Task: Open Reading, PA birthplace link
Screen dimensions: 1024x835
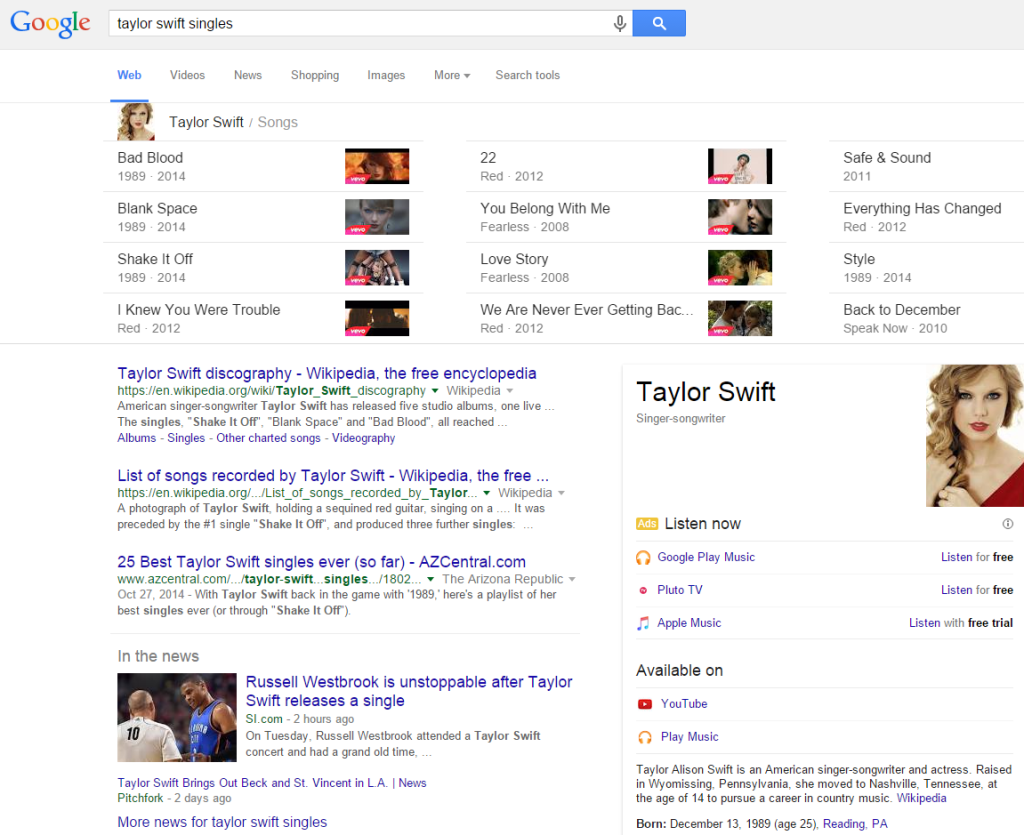Action: coord(855,824)
